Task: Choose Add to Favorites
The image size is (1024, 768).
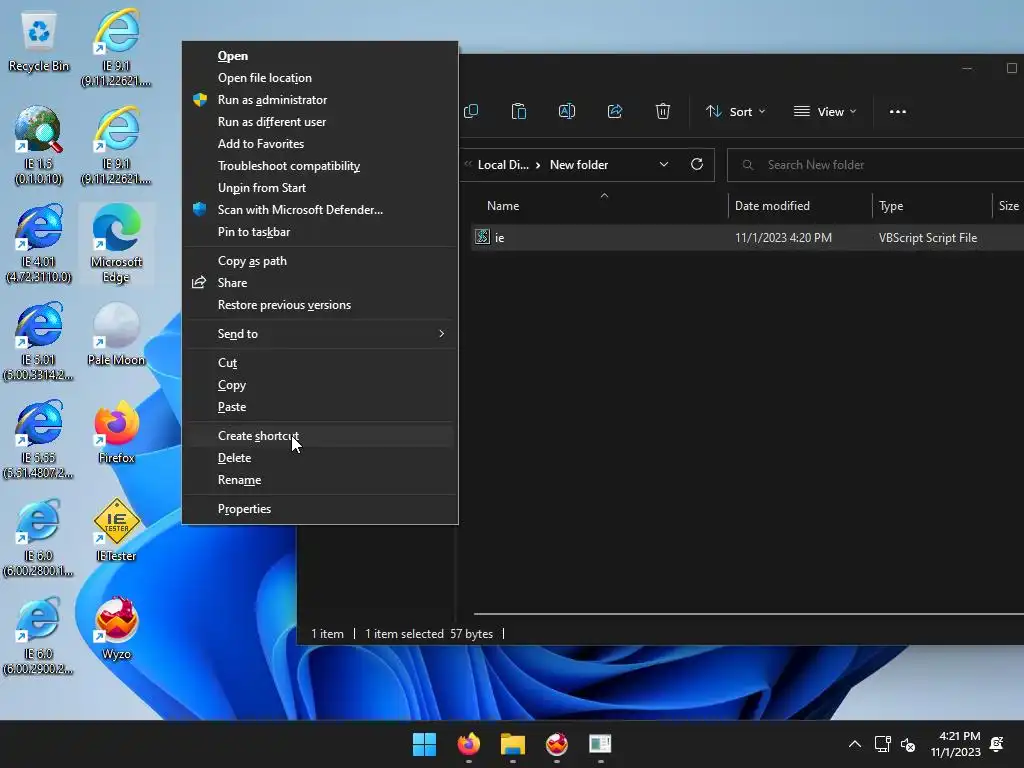Action: tap(320, 144)
